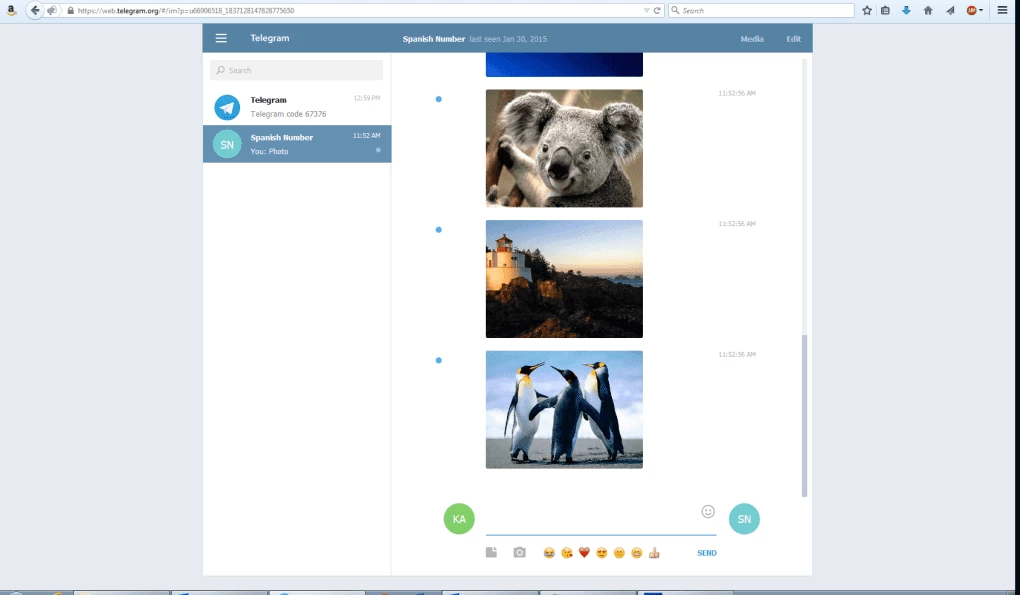Select the lighthouse photo message dot

pyautogui.click(x=438, y=230)
